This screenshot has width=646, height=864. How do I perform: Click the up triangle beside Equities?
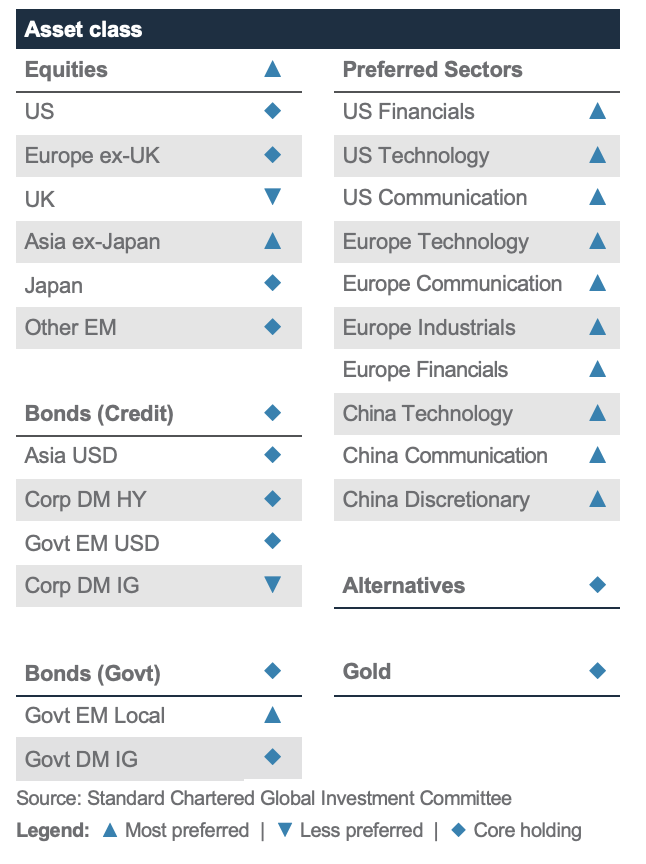[272, 69]
